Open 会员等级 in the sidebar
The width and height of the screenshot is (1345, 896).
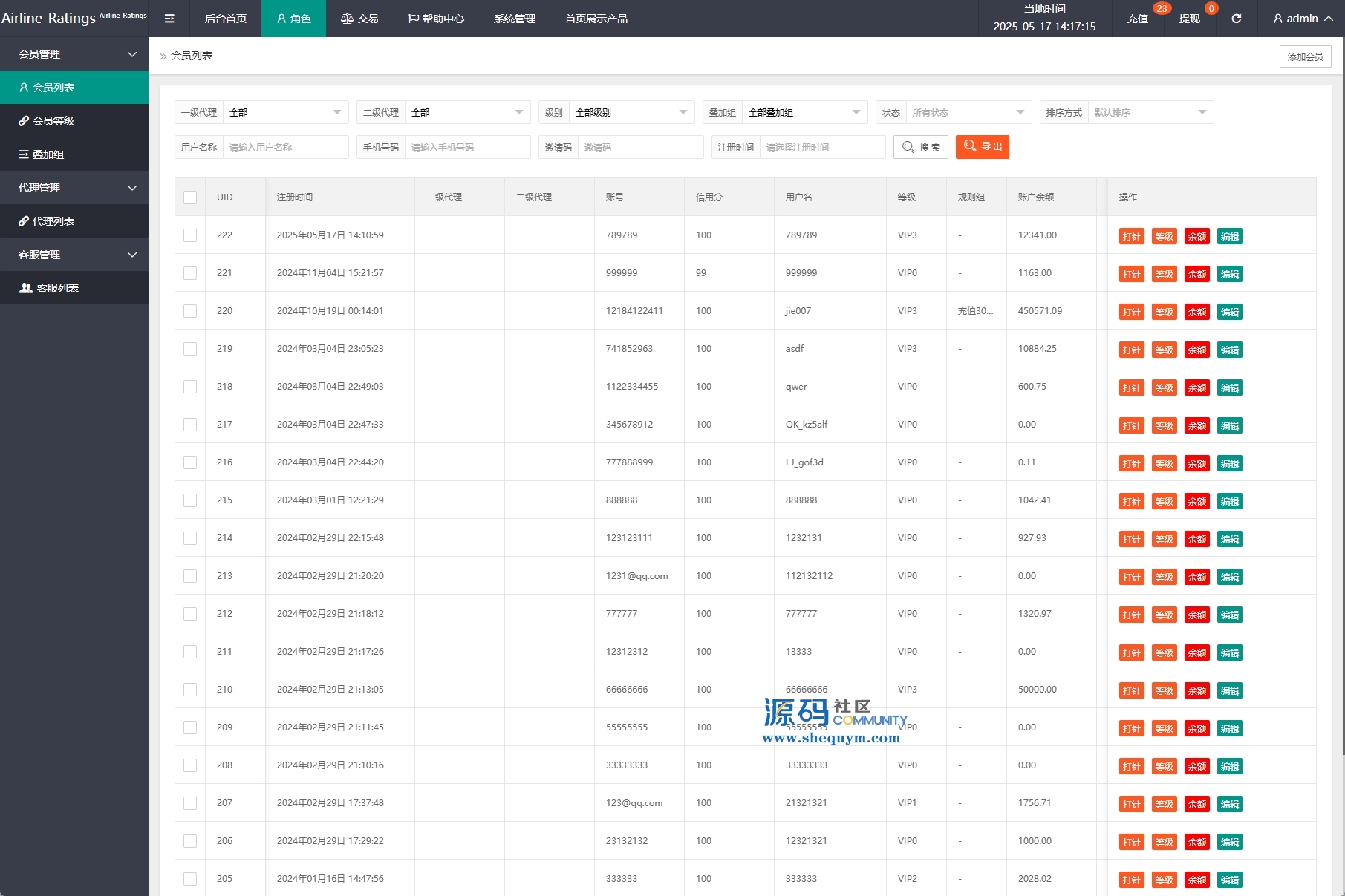pyautogui.click(x=53, y=121)
